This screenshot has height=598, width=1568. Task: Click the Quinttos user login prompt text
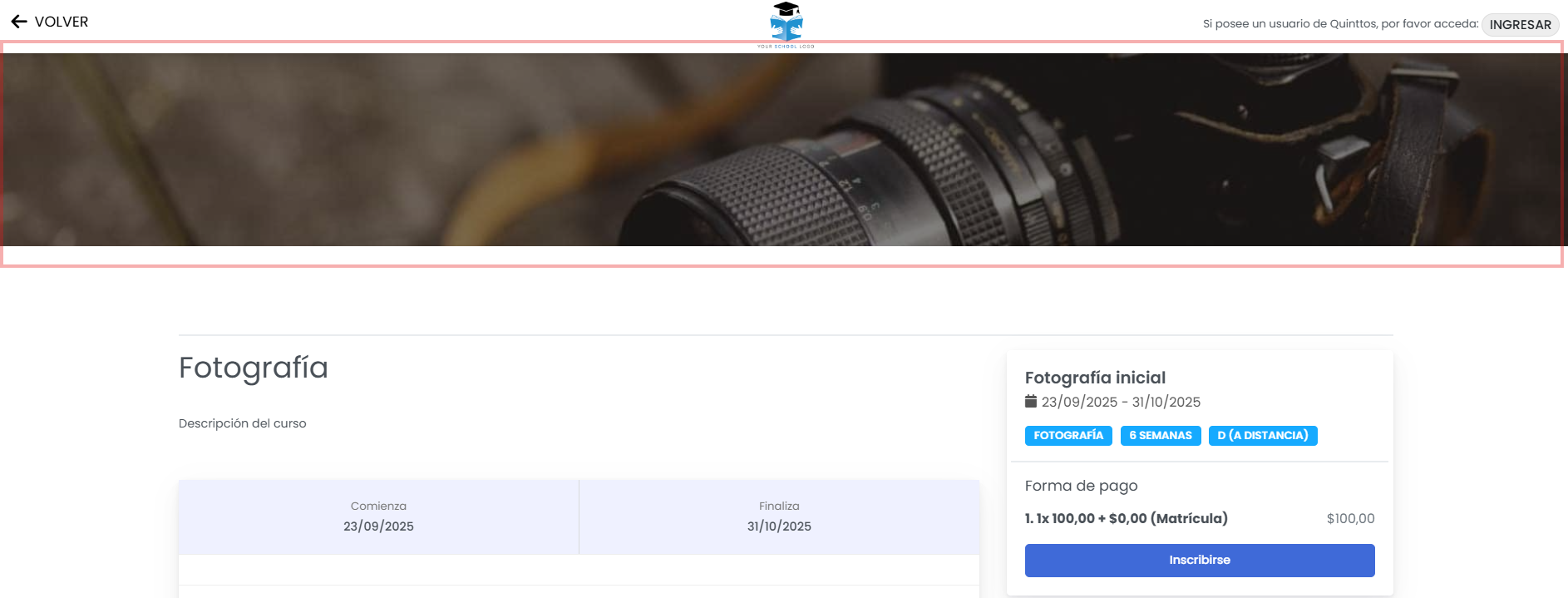point(1340,24)
